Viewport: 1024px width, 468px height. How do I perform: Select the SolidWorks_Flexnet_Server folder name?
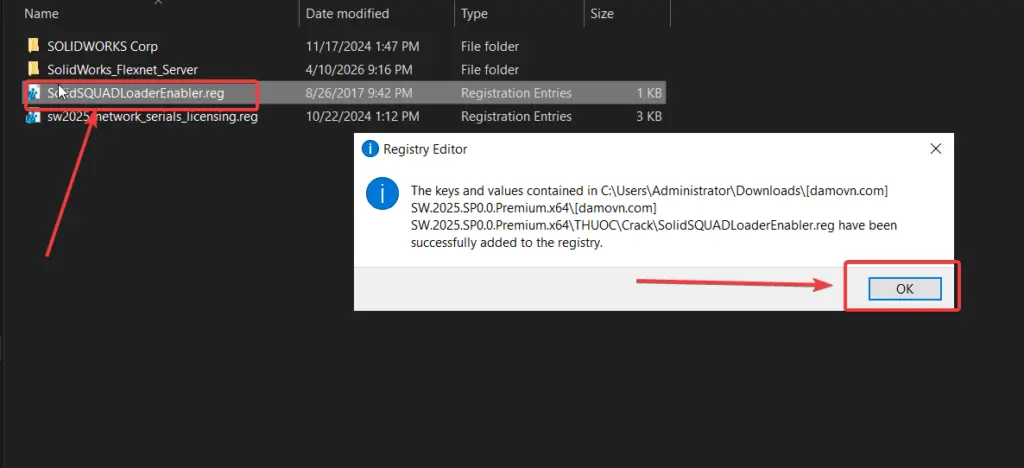pyautogui.click(x=122, y=70)
